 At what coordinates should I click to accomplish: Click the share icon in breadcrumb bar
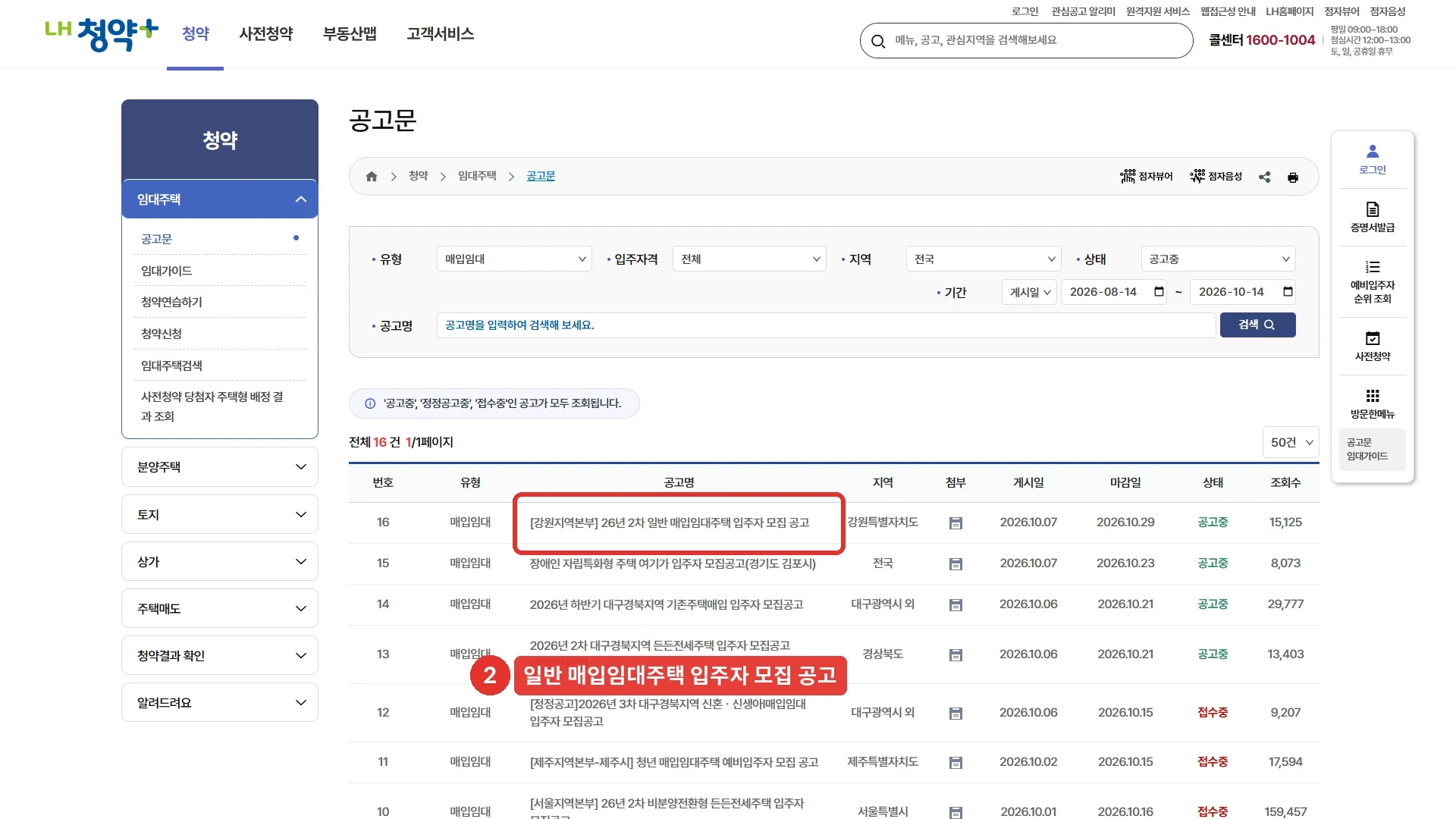1264,177
